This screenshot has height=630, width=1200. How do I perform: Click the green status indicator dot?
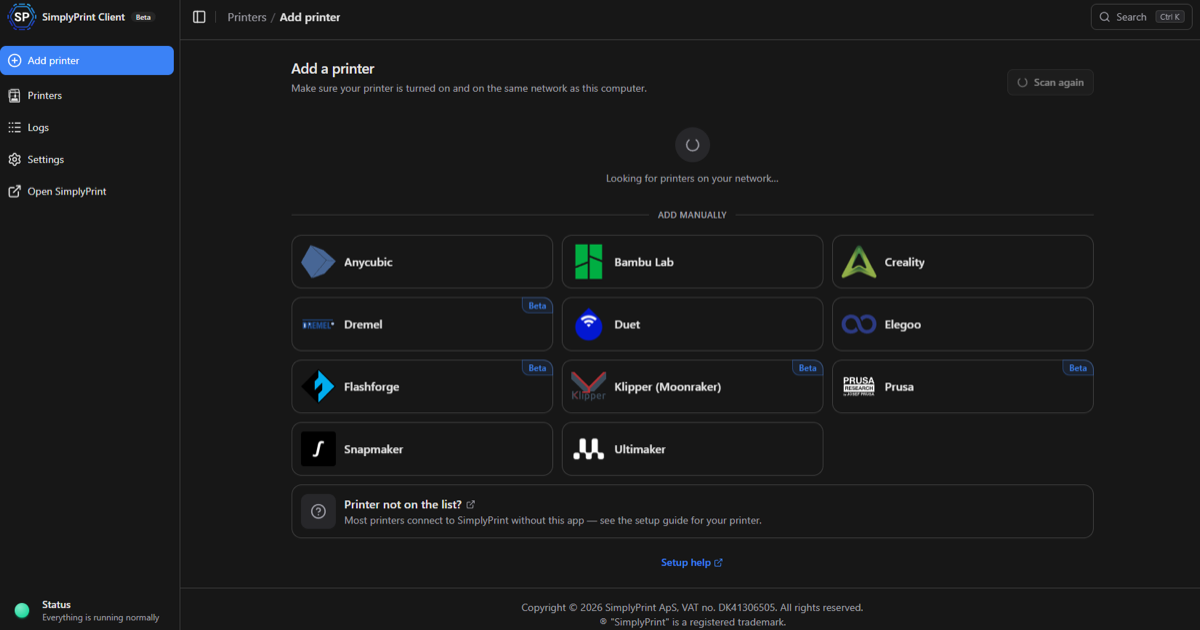(22, 610)
